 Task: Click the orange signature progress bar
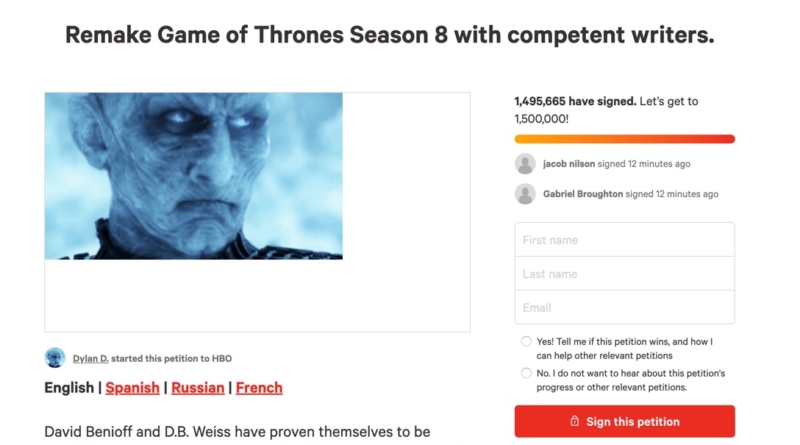click(624, 139)
